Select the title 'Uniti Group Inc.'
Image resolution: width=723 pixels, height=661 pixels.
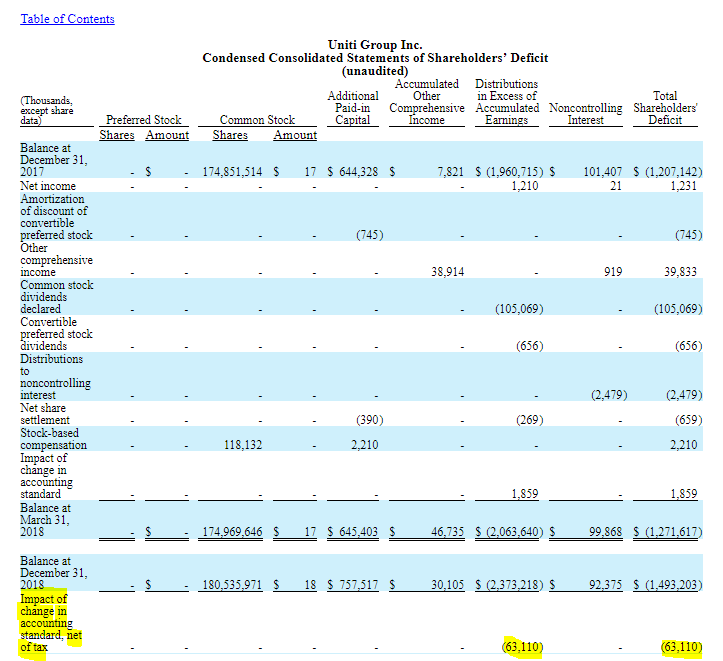[375, 45]
